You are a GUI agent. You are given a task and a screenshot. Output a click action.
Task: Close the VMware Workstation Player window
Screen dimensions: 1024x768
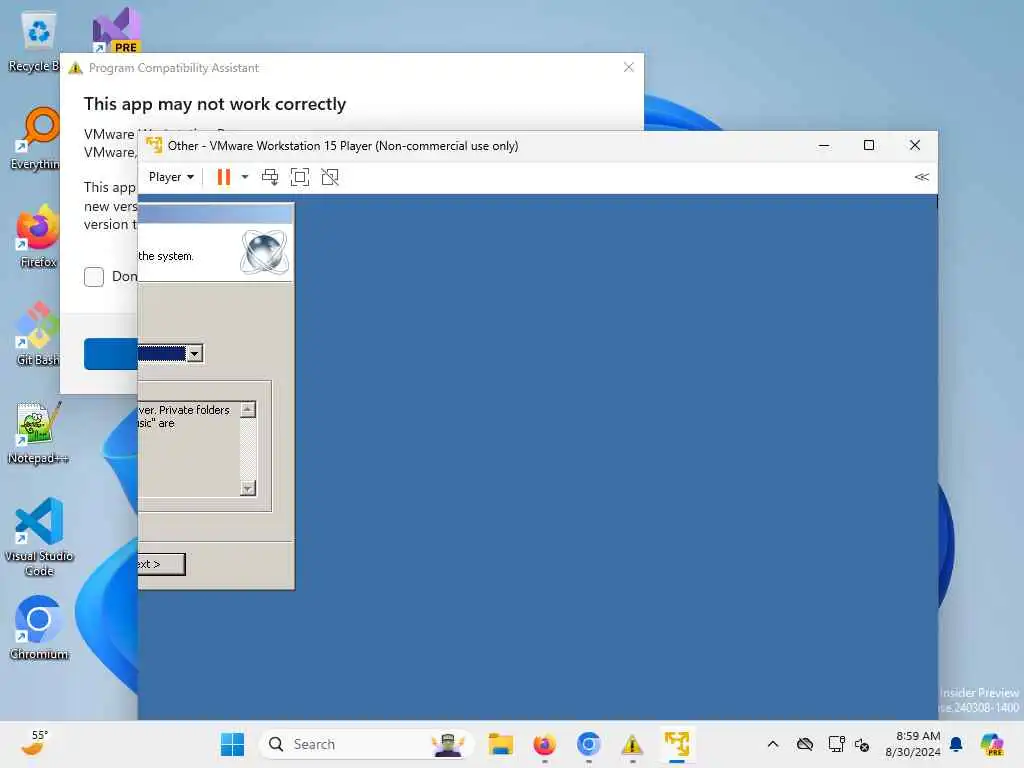(x=915, y=146)
